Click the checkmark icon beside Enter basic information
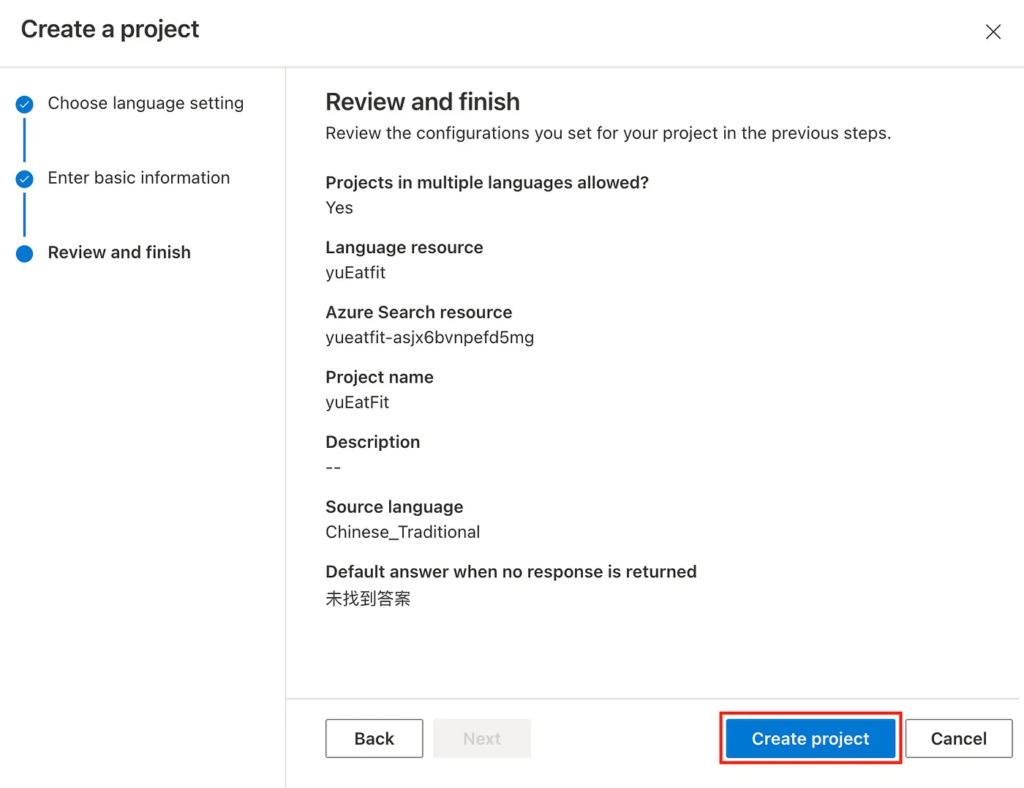This screenshot has width=1024, height=788. tap(25, 179)
